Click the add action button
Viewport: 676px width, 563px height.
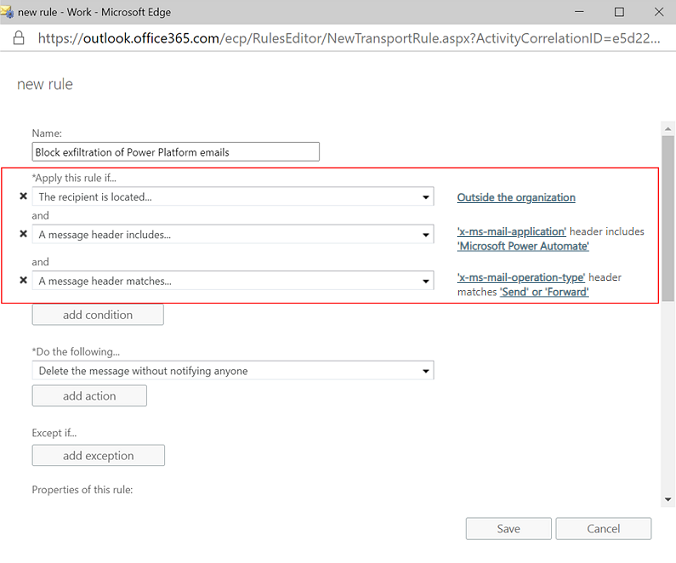pyautogui.click(x=89, y=396)
